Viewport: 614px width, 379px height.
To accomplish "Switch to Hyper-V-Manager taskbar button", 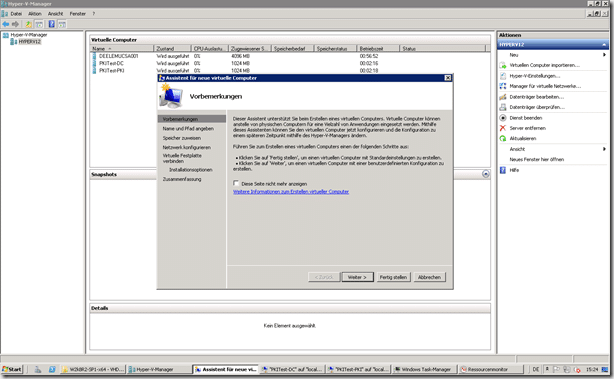I will click(160, 369).
